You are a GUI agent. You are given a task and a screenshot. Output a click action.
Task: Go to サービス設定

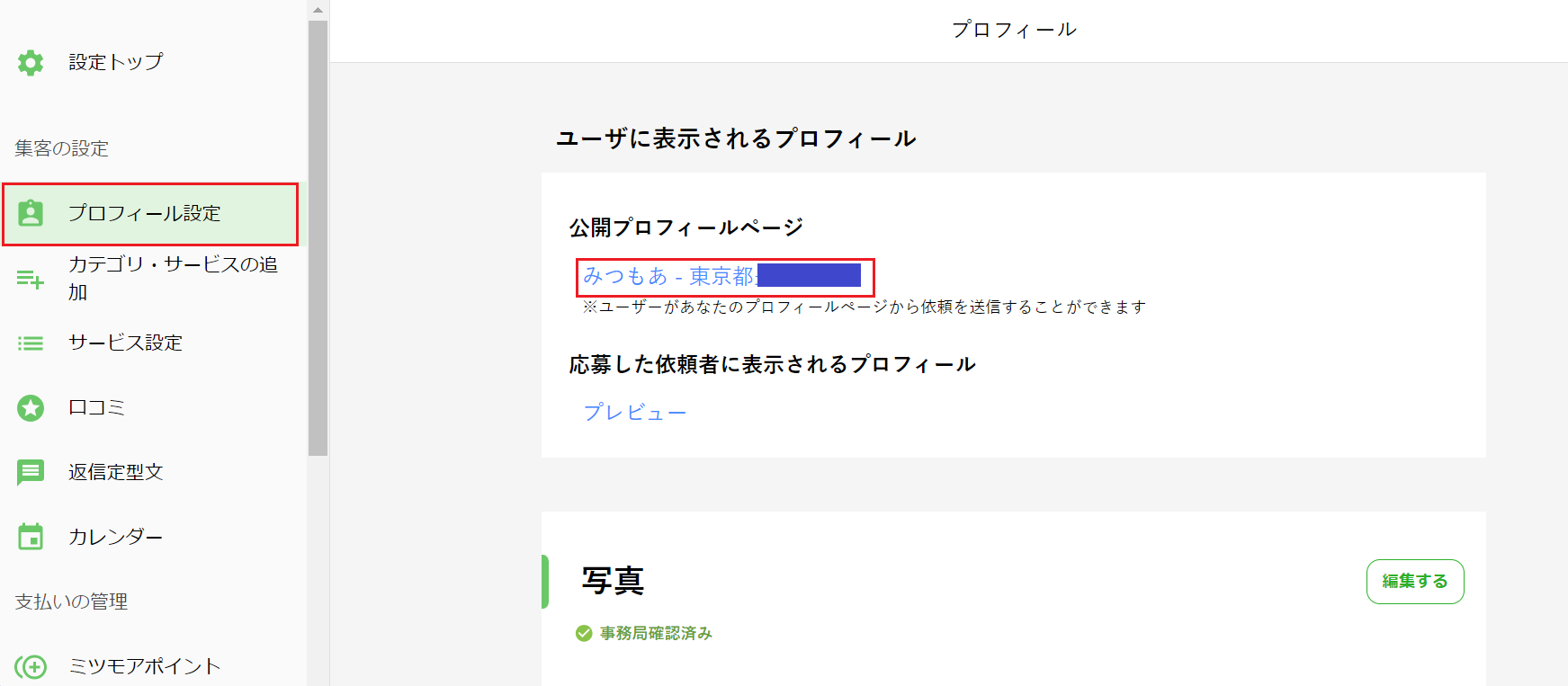tap(125, 343)
